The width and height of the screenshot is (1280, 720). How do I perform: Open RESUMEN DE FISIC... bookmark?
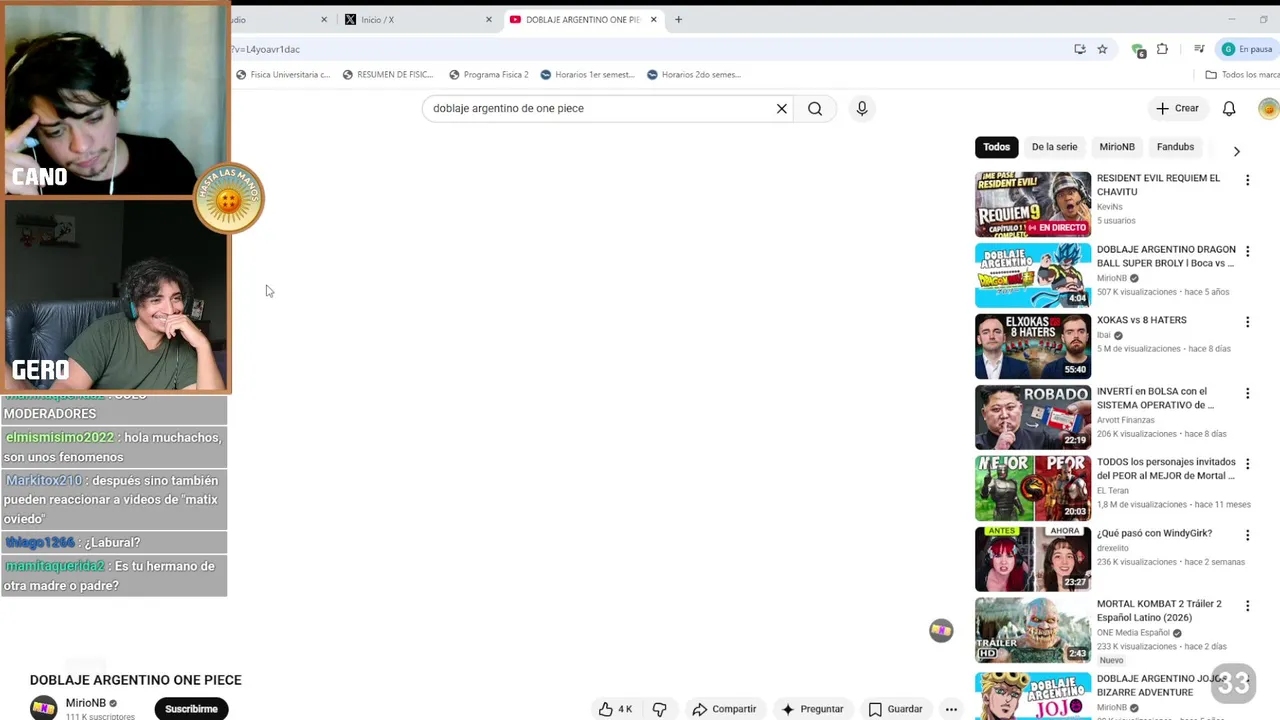(x=388, y=74)
